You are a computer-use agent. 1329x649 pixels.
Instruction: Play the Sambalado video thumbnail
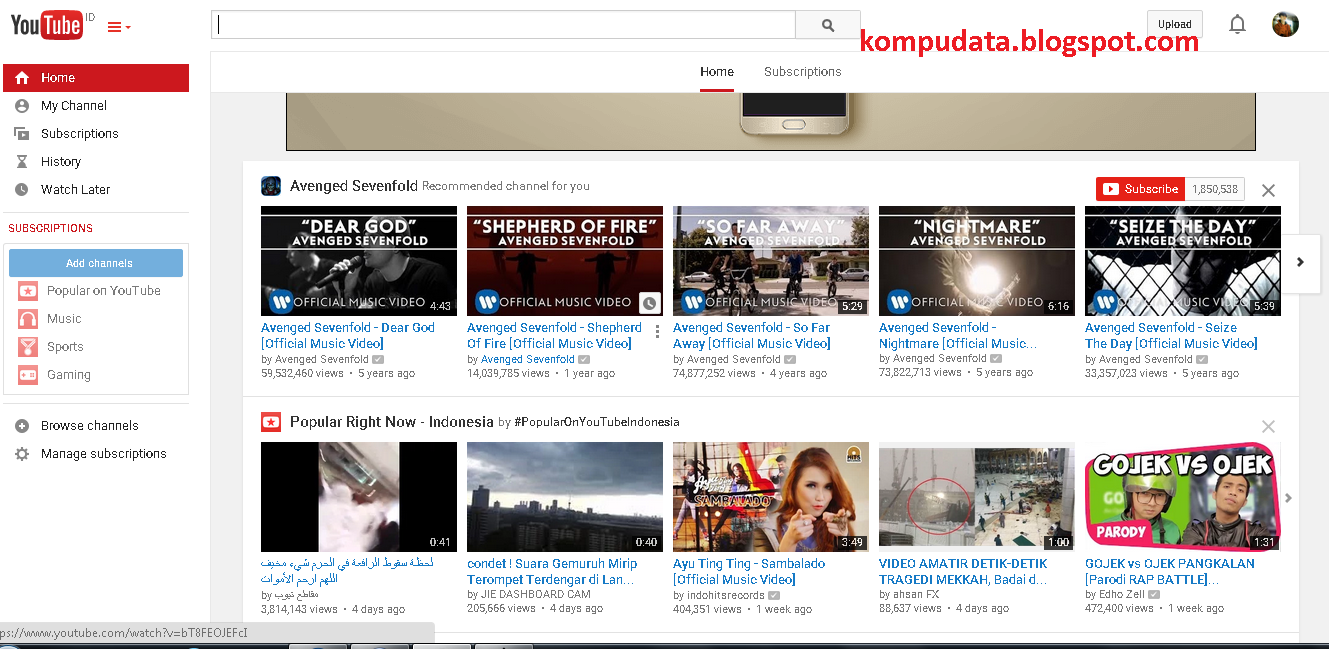coord(771,497)
